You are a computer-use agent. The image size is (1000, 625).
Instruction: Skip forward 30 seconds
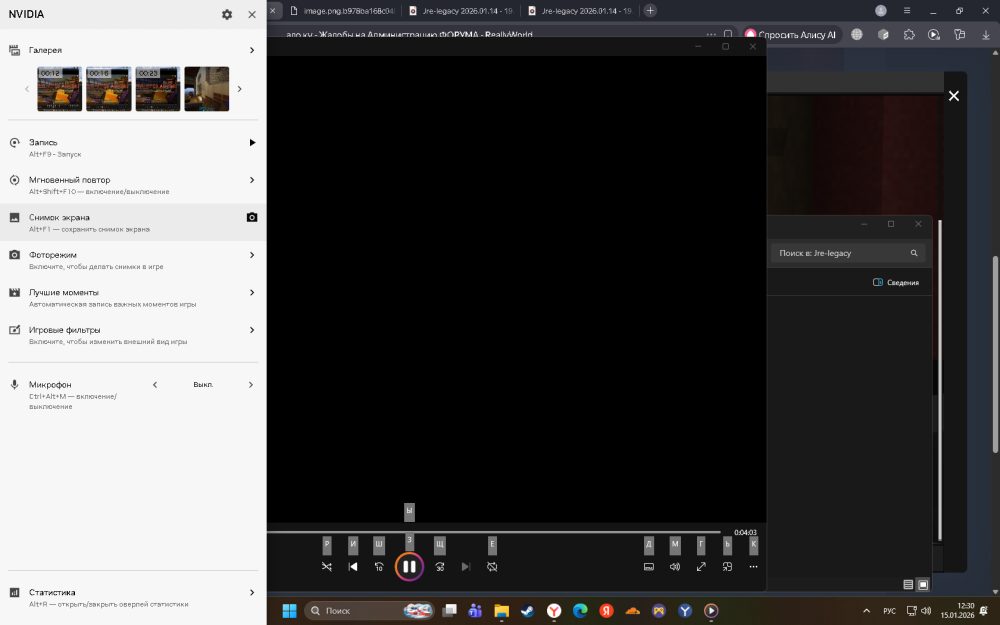(440, 566)
